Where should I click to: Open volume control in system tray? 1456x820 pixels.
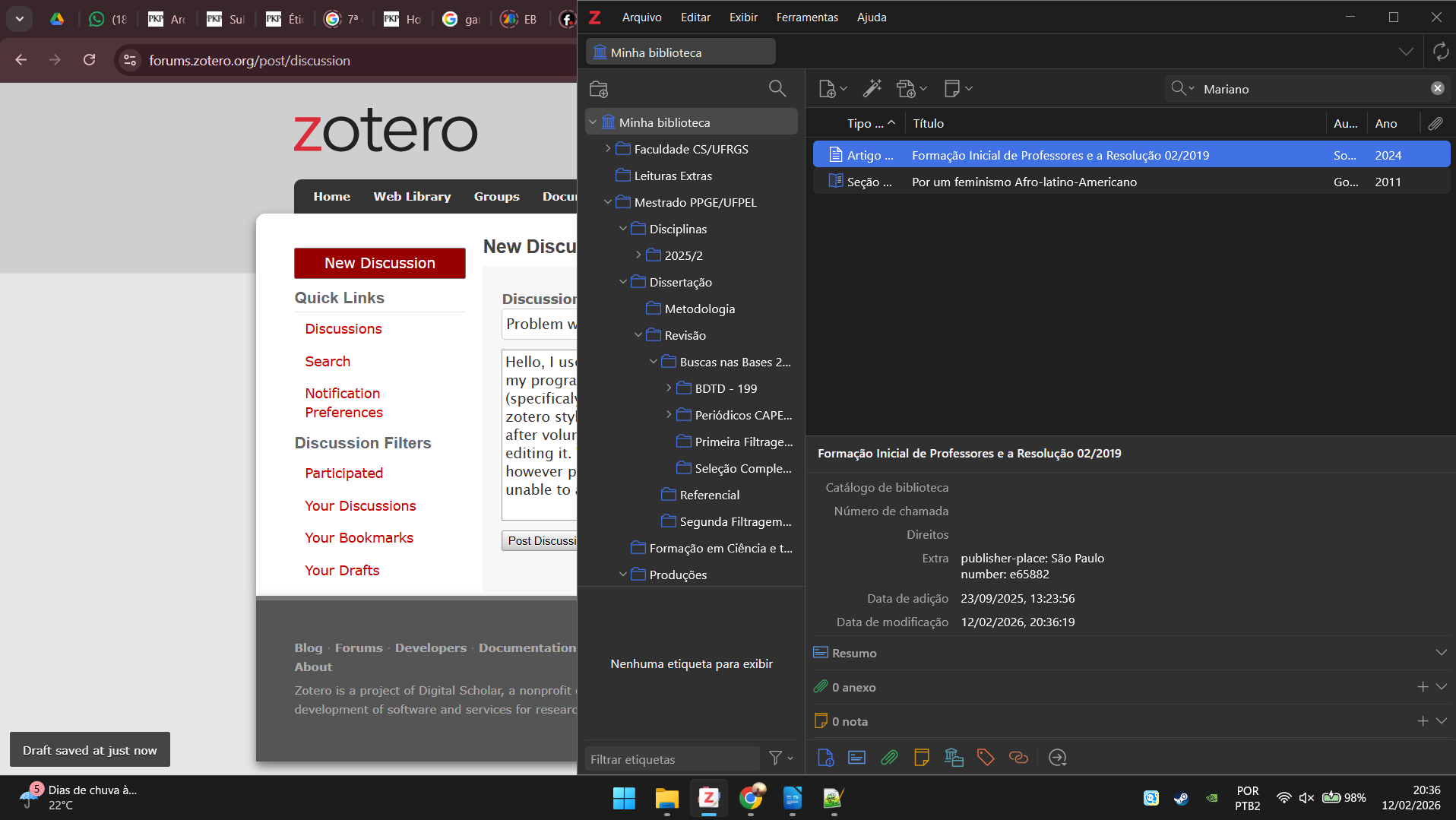(x=1306, y=798)
